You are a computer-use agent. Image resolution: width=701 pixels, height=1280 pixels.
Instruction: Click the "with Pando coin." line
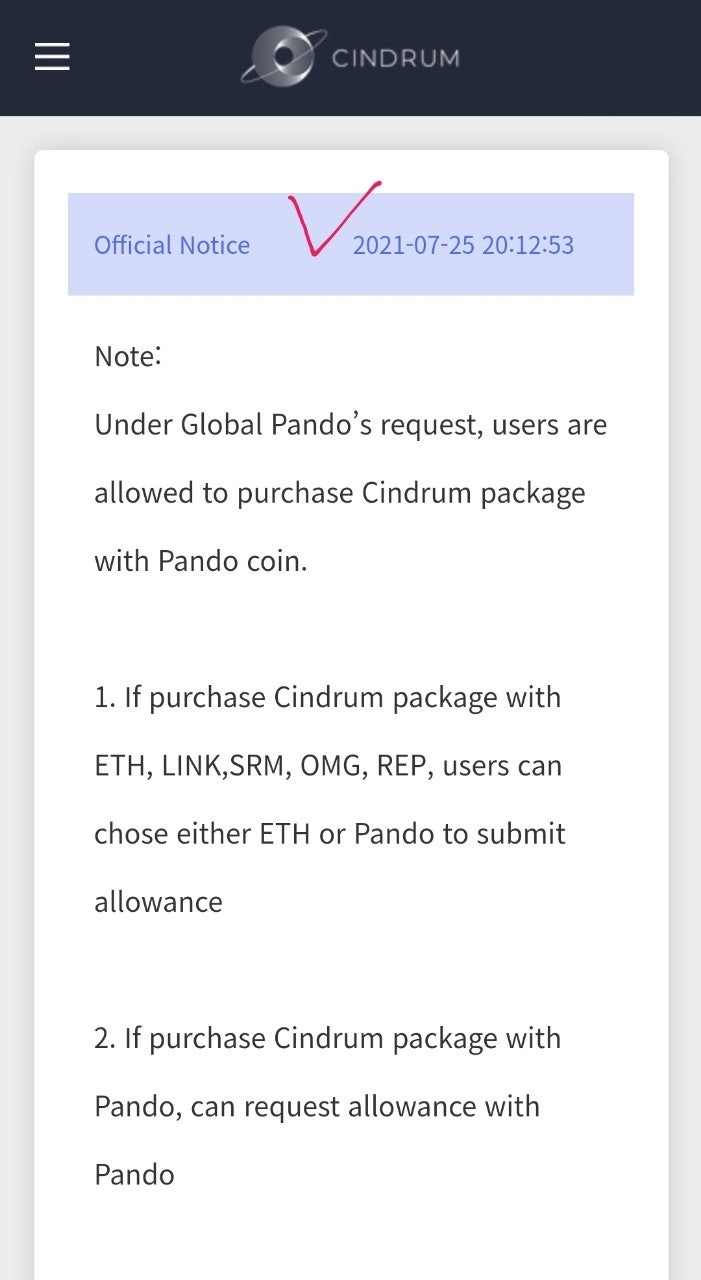pyautogui.click(x=201, y=561)
